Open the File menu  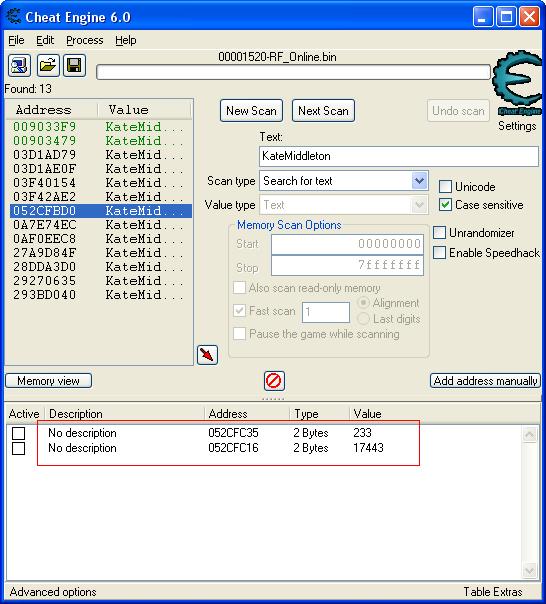click(x=16, y=40)
